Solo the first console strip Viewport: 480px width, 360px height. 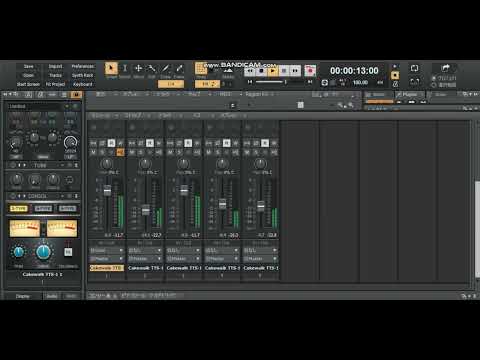click(x=102, y=153)
